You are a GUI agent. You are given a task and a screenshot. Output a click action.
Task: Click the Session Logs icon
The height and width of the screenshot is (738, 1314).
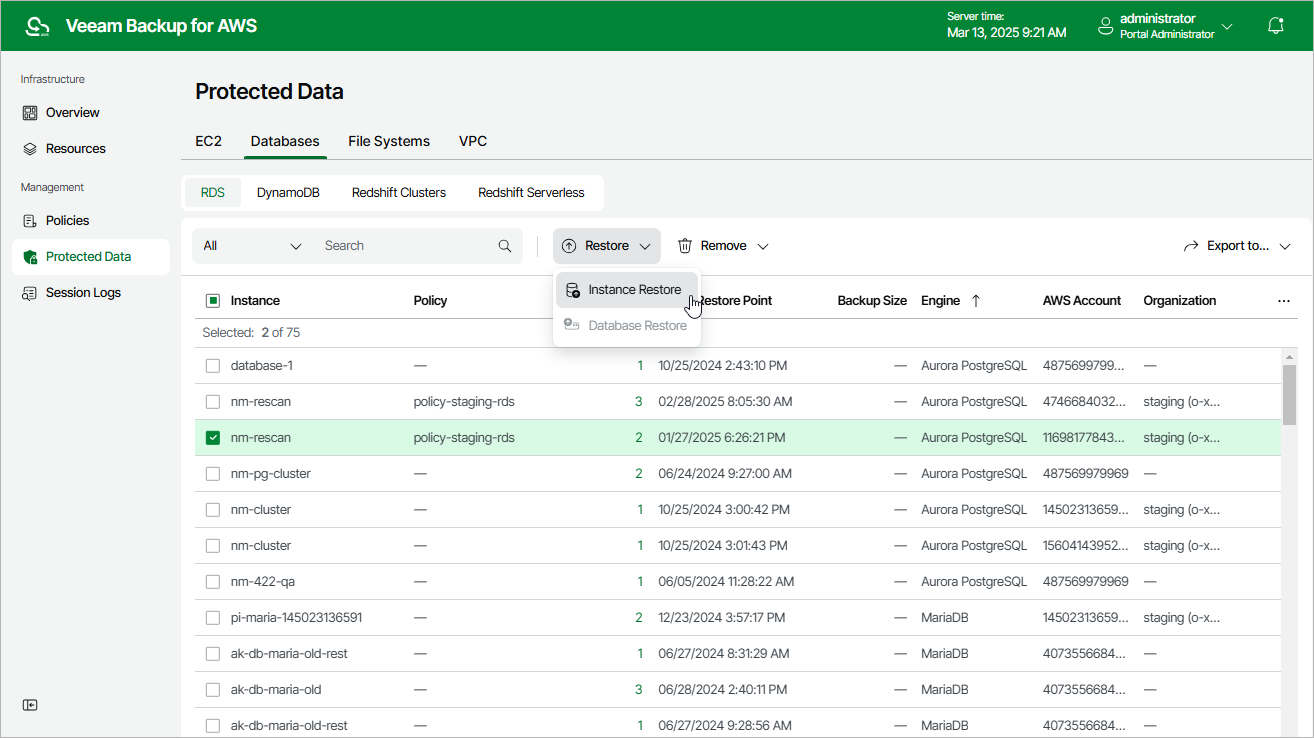pyautogui.click(x=30, y=293)
